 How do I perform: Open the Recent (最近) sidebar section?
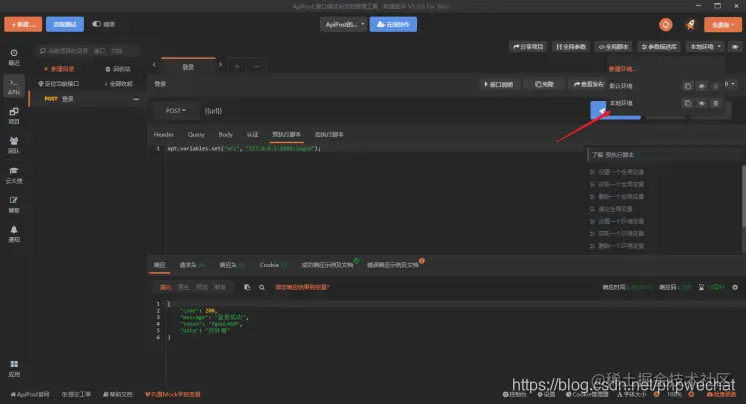14,57
